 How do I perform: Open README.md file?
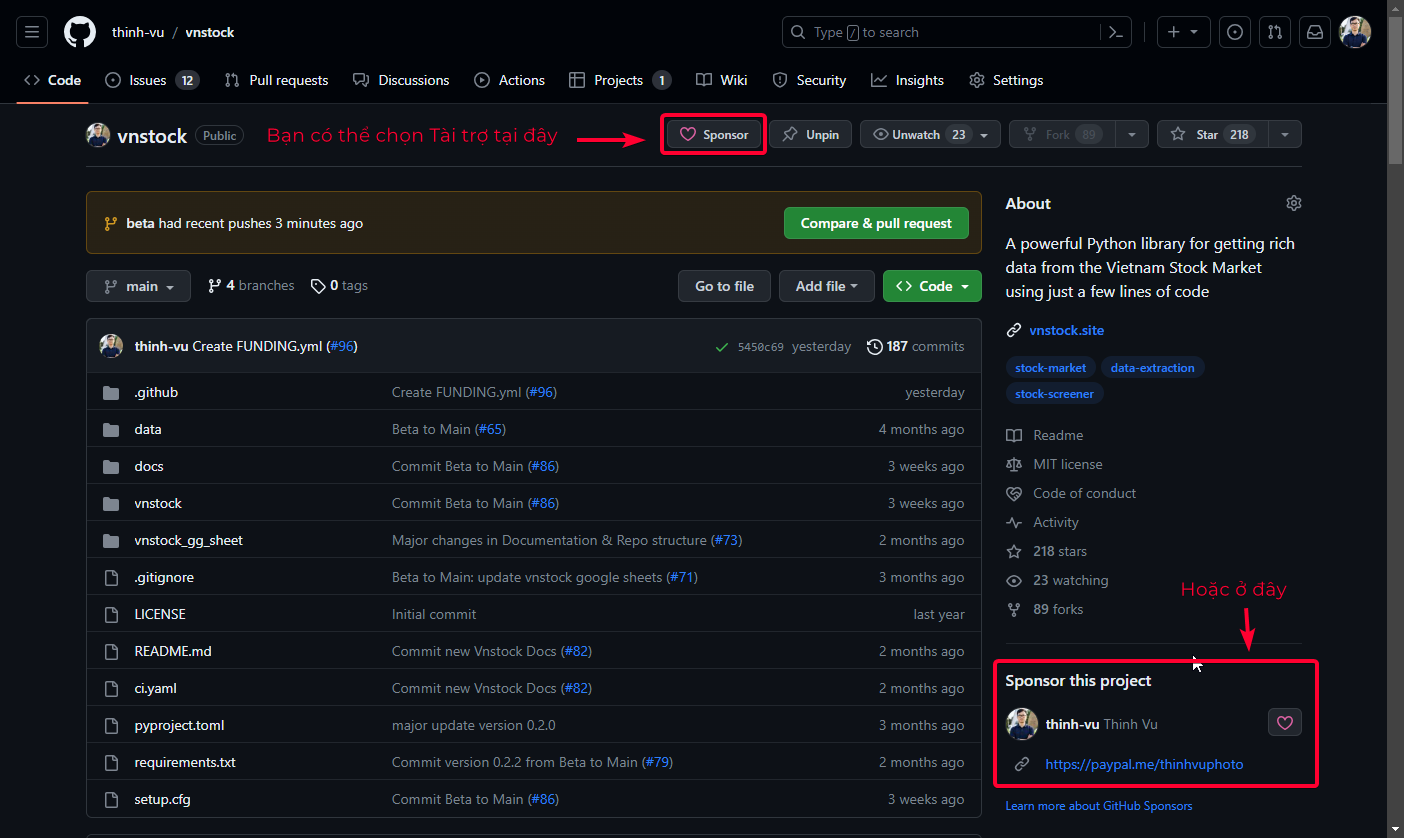click(173, 651)
